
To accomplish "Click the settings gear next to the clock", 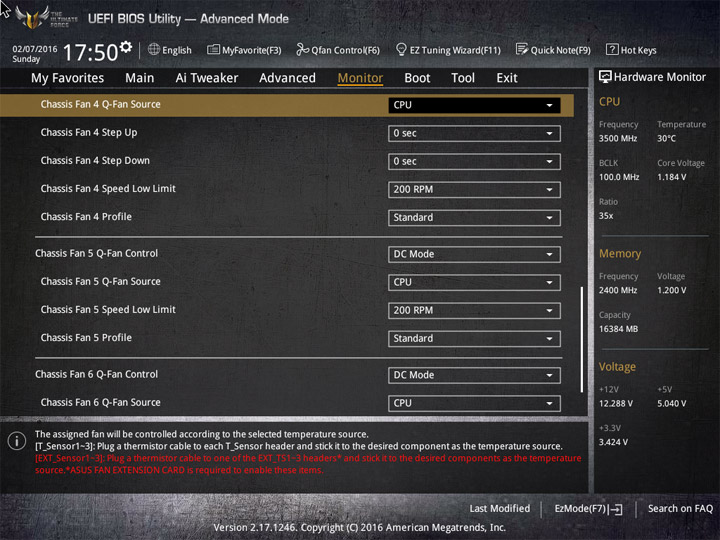I will pyautogui.click(x=126, y=47).
